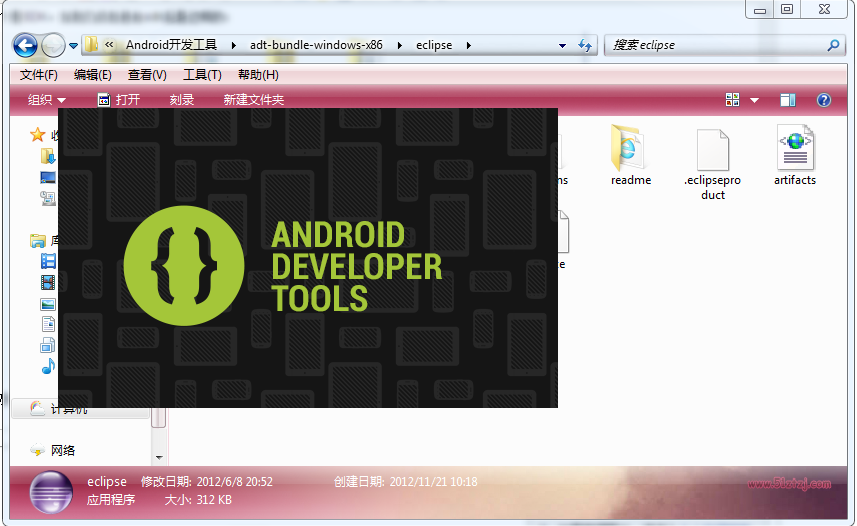857x526 pixels.
Task: Select the artifacts file
Action: coord(795,155)
